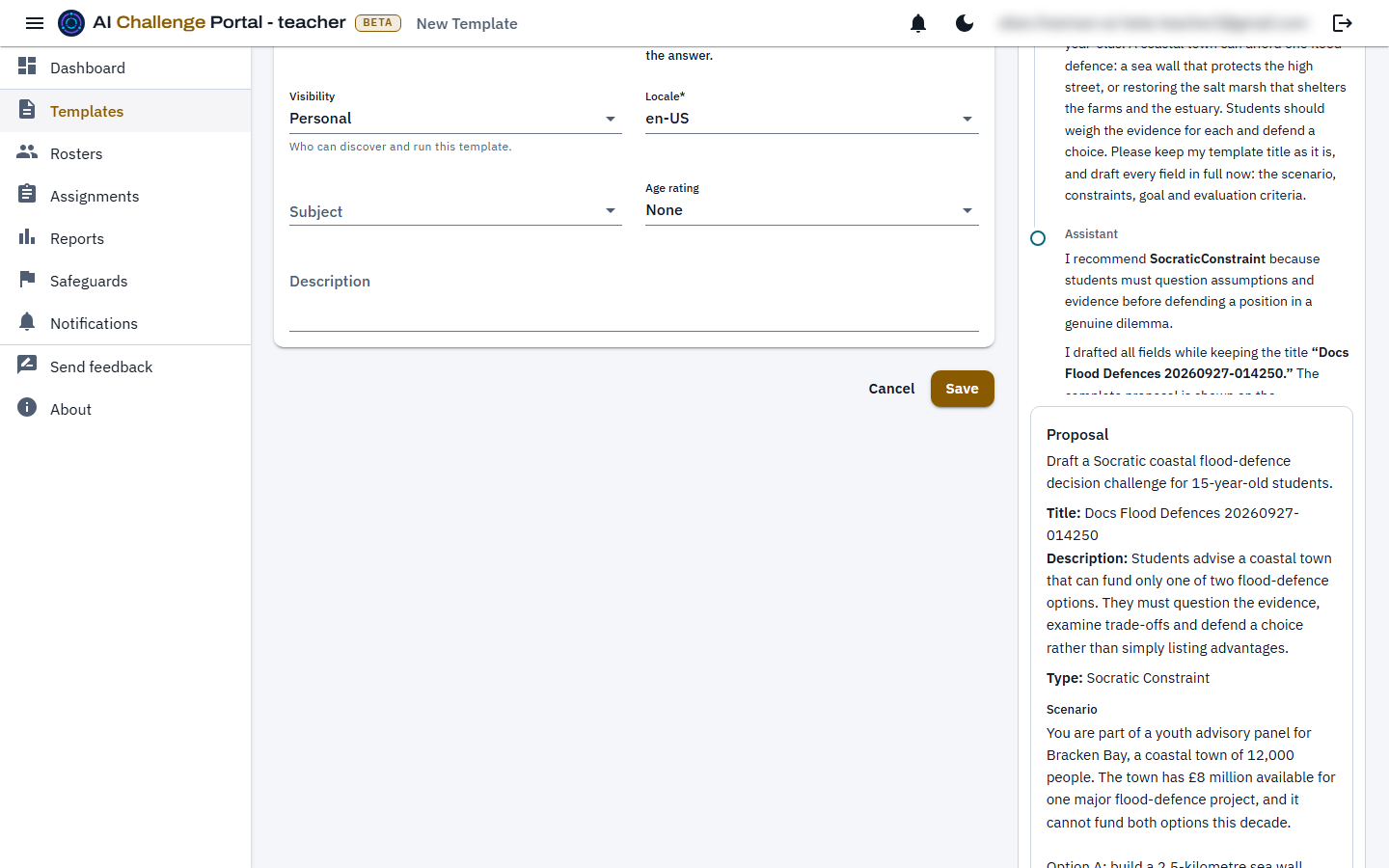Viewport: 1389px width, 868px height.
Task: Open Send feedback link
Action: 125,366
